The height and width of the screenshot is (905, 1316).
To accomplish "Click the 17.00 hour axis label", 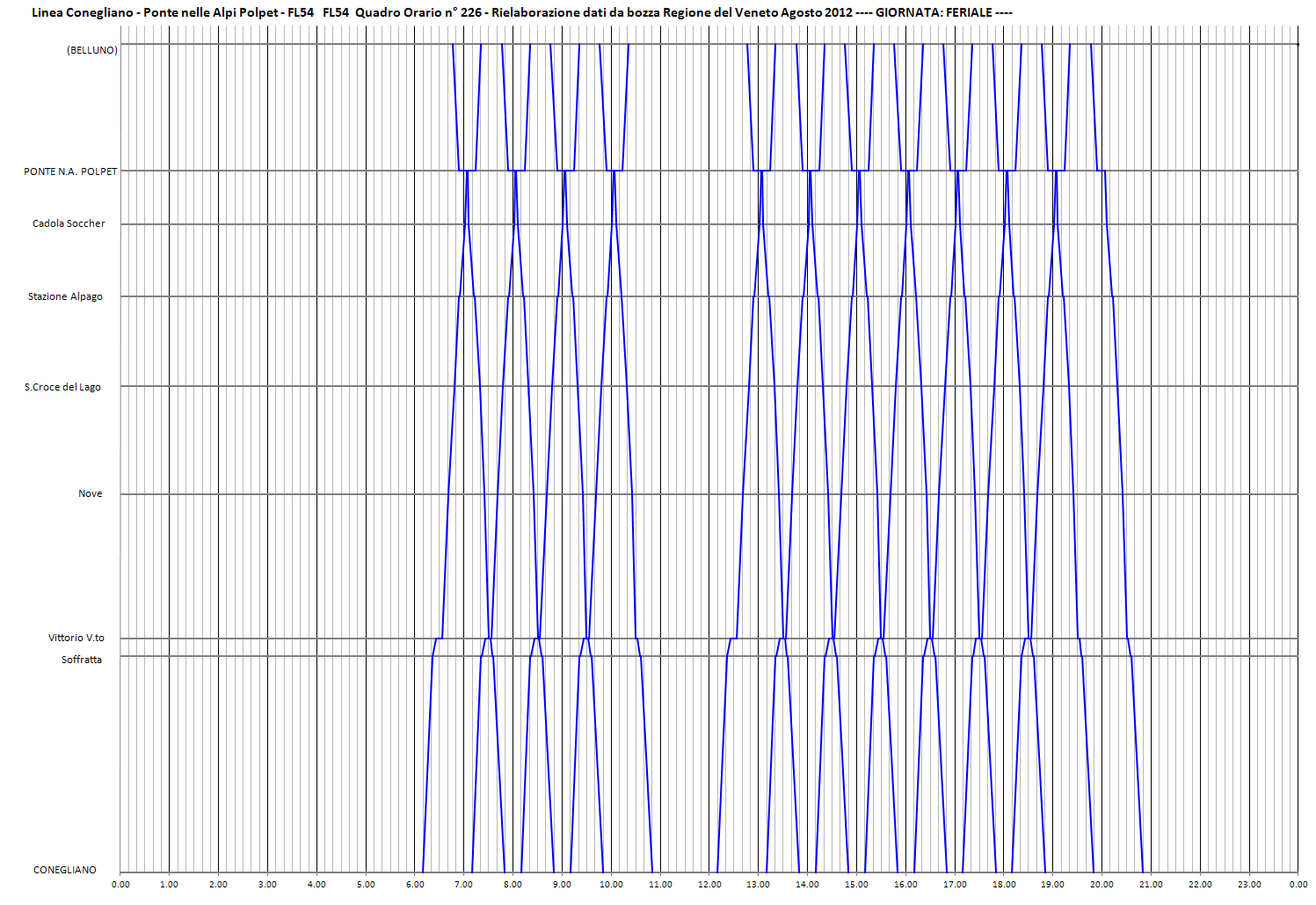I will [956, 885].
